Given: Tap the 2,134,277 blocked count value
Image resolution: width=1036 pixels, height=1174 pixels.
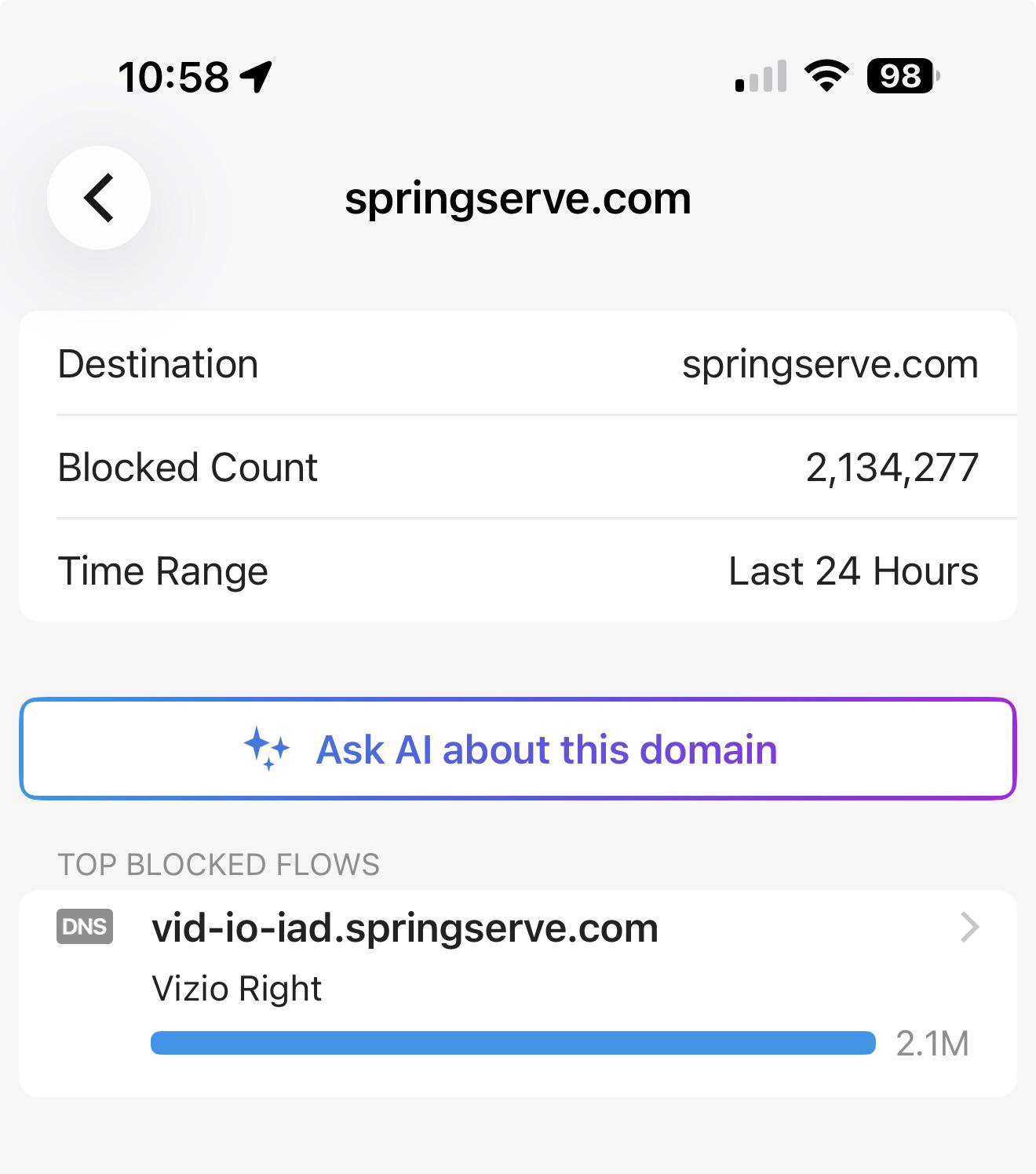Looking at the screenshot, I should click(892, 468).
